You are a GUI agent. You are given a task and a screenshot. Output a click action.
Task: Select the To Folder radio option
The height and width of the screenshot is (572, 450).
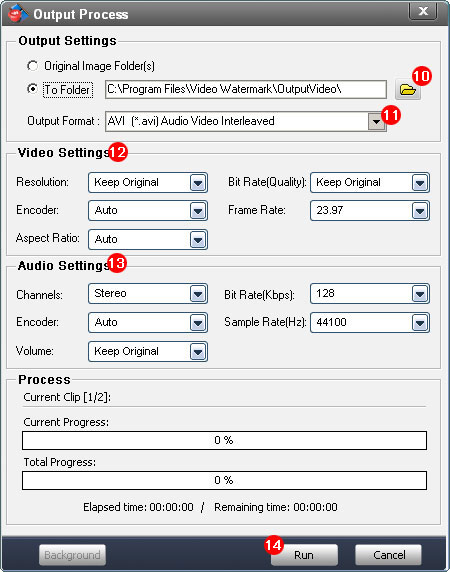(32, 89)
